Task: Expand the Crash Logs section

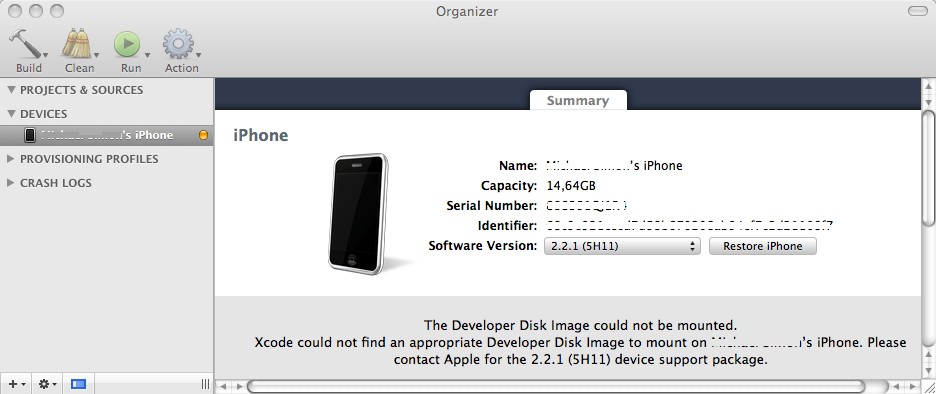Action: 11,183
